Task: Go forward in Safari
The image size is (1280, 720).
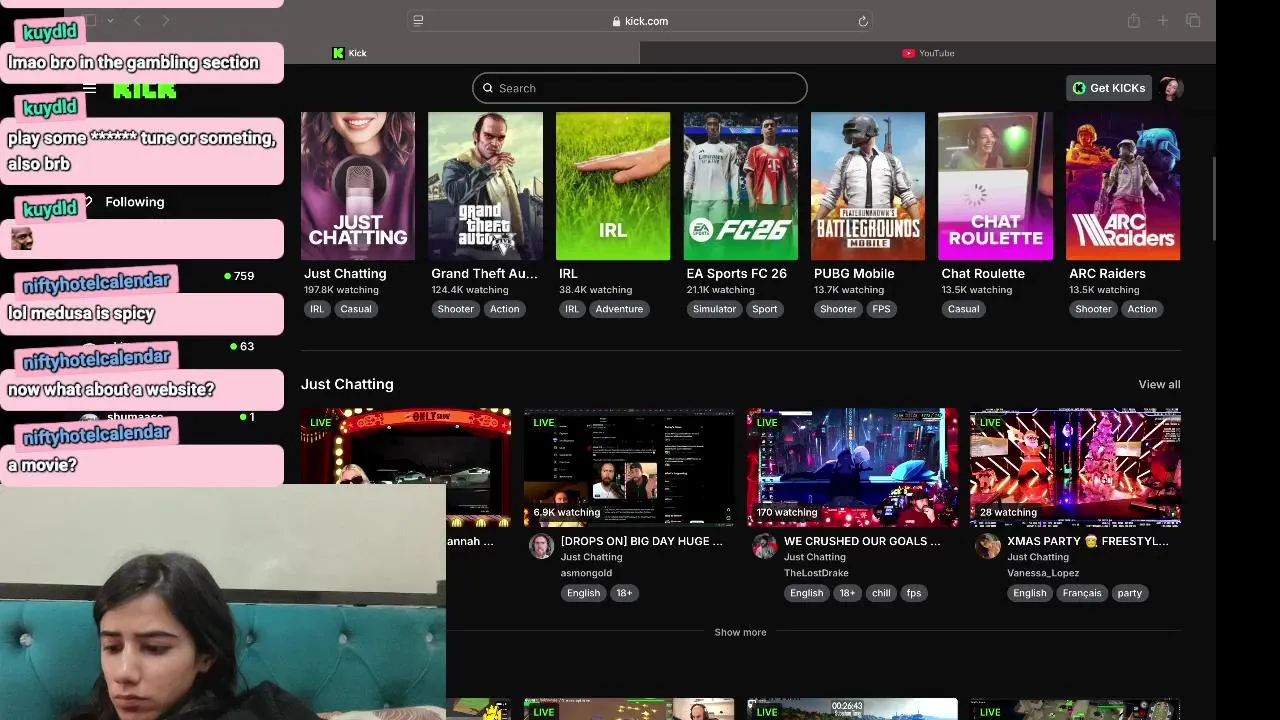Action: (x=166, y=21)
